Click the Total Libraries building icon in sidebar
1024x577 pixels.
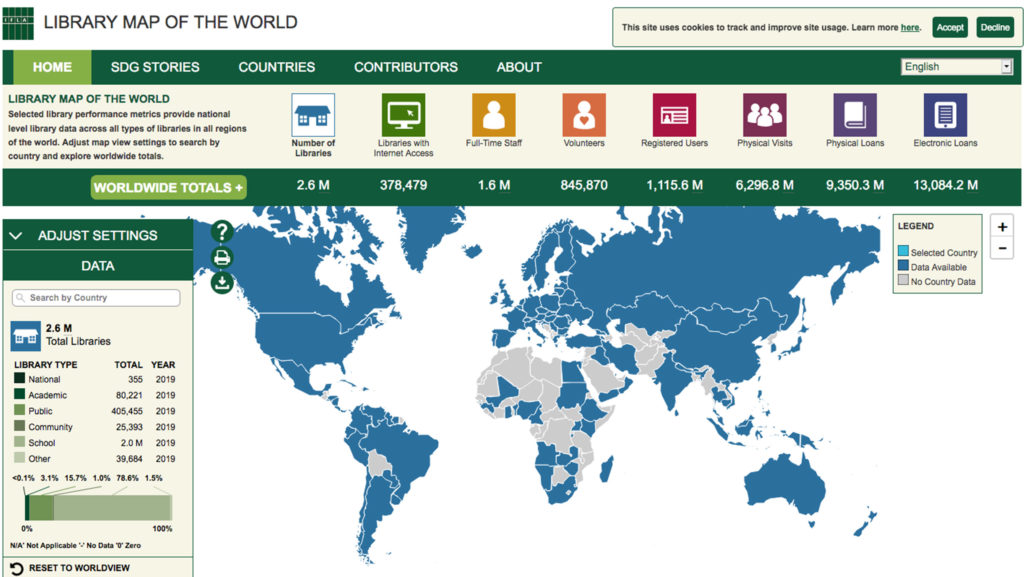25,335
